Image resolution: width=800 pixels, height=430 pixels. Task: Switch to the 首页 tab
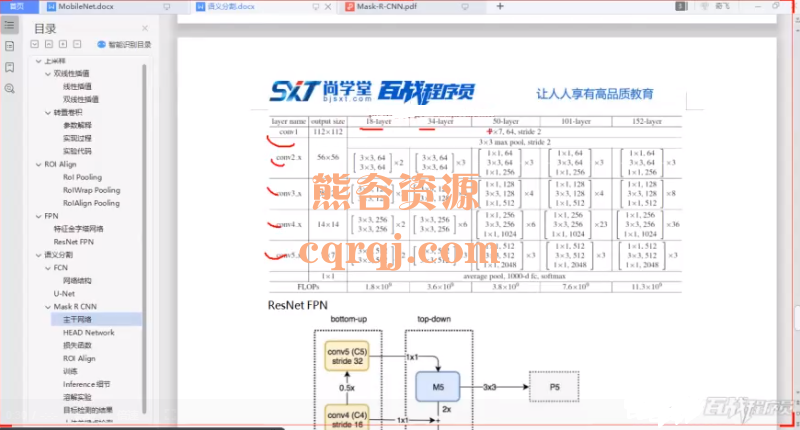[17, 6]
